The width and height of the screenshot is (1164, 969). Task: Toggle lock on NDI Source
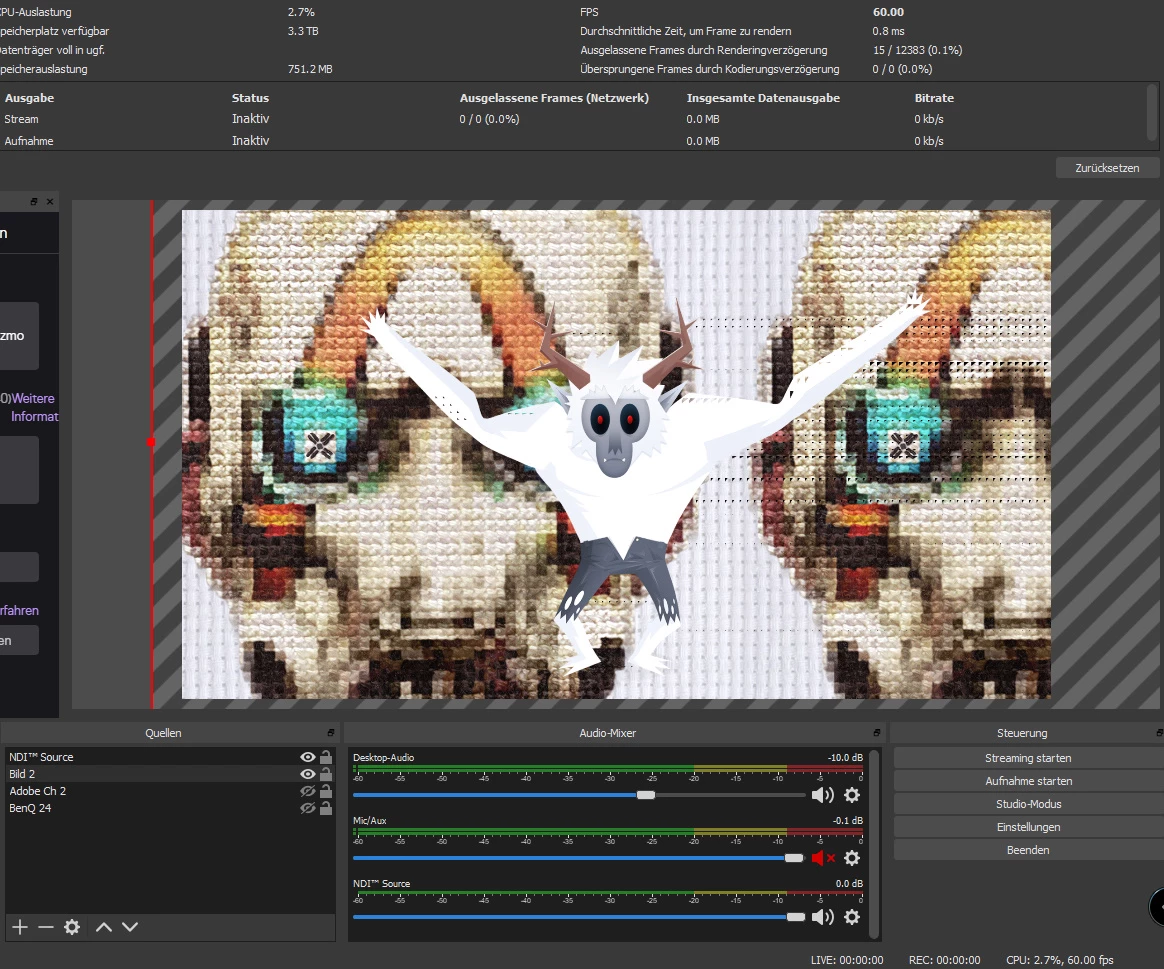pyautogui.click(x=326, y=757)
